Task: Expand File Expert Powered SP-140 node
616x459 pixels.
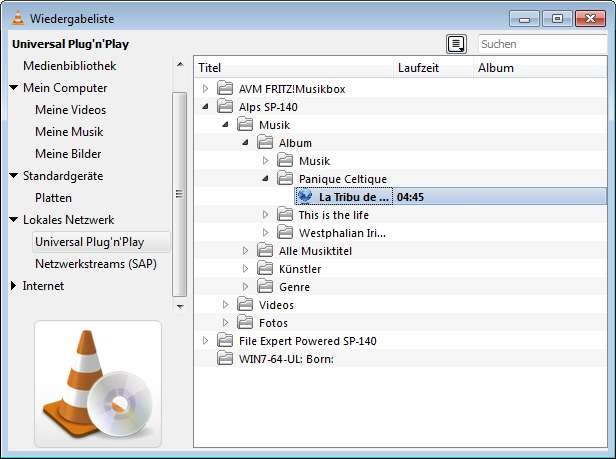Action: (x=205, y=340)
